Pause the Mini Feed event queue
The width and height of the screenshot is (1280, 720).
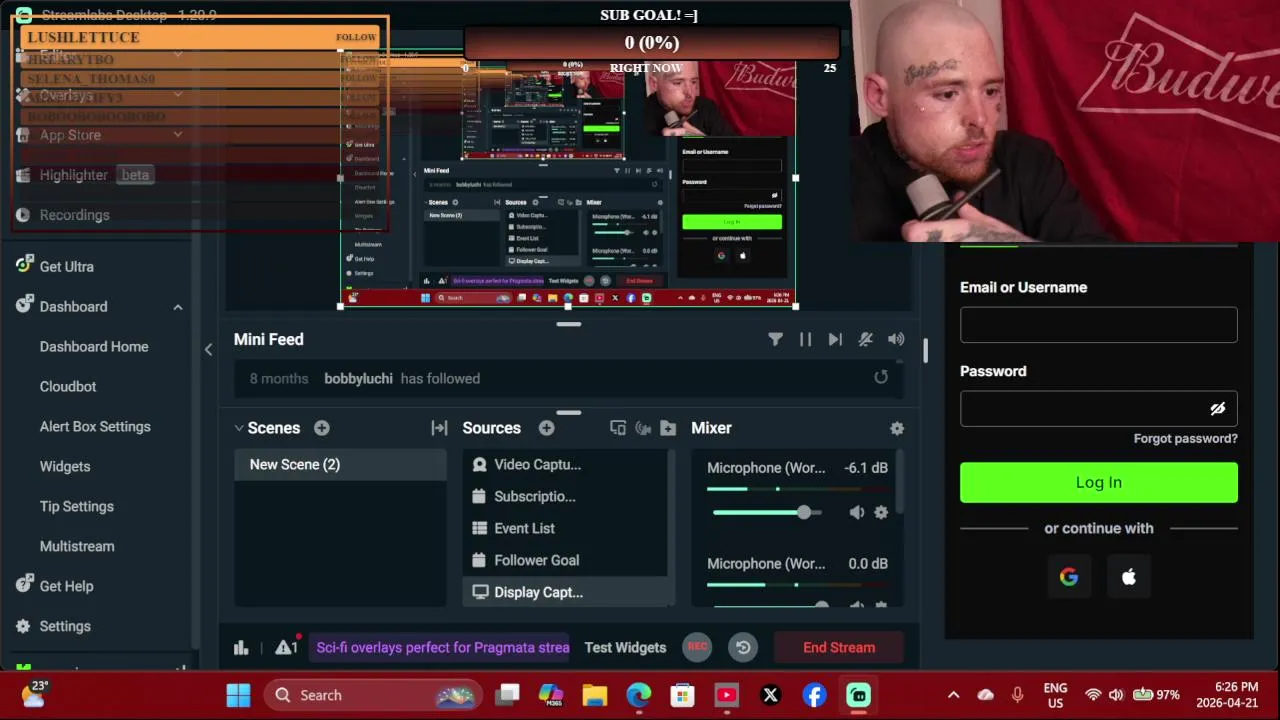coord(805,339)
